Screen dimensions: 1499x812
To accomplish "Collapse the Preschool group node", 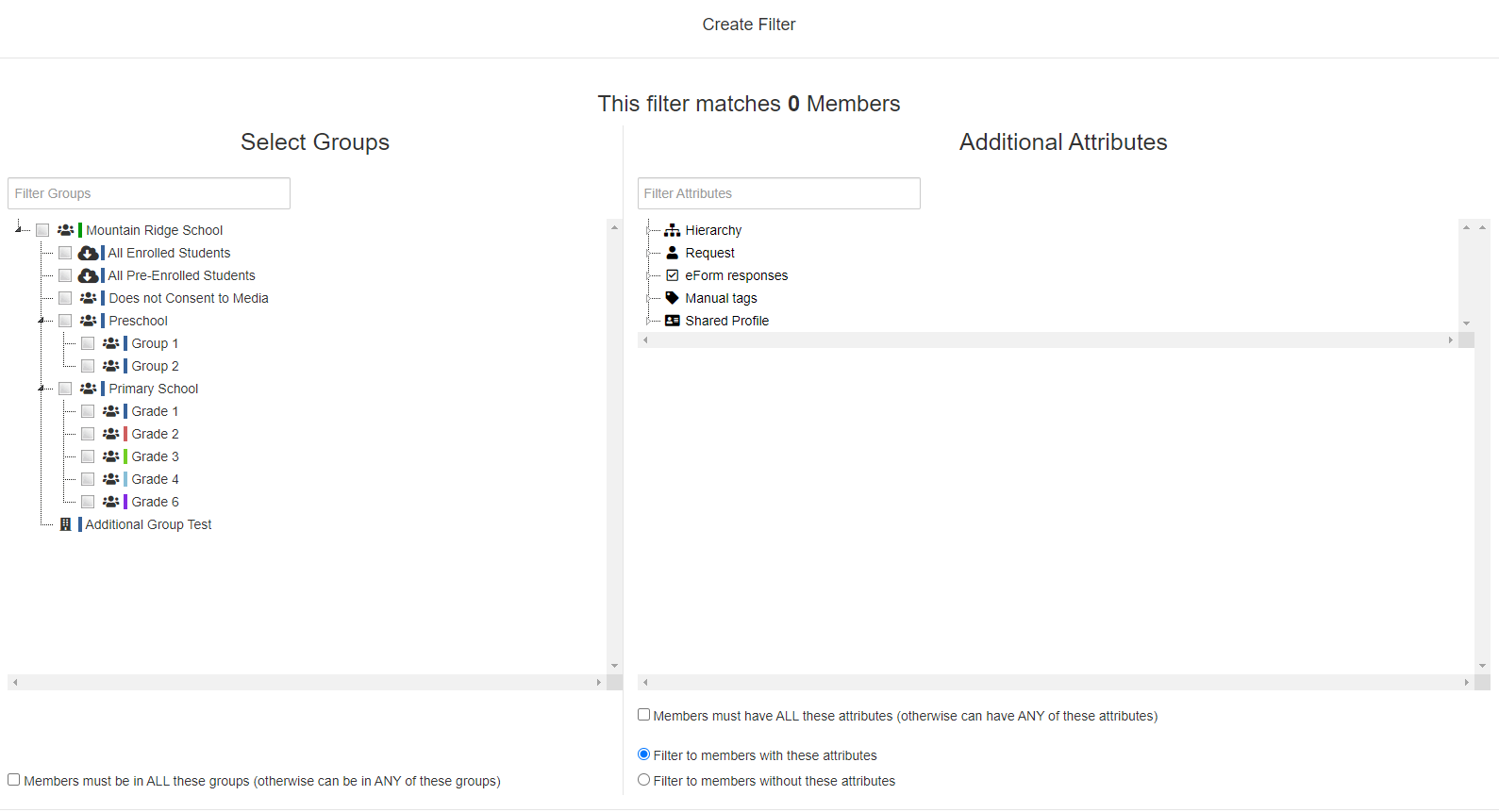I will [x=42, y=321].
